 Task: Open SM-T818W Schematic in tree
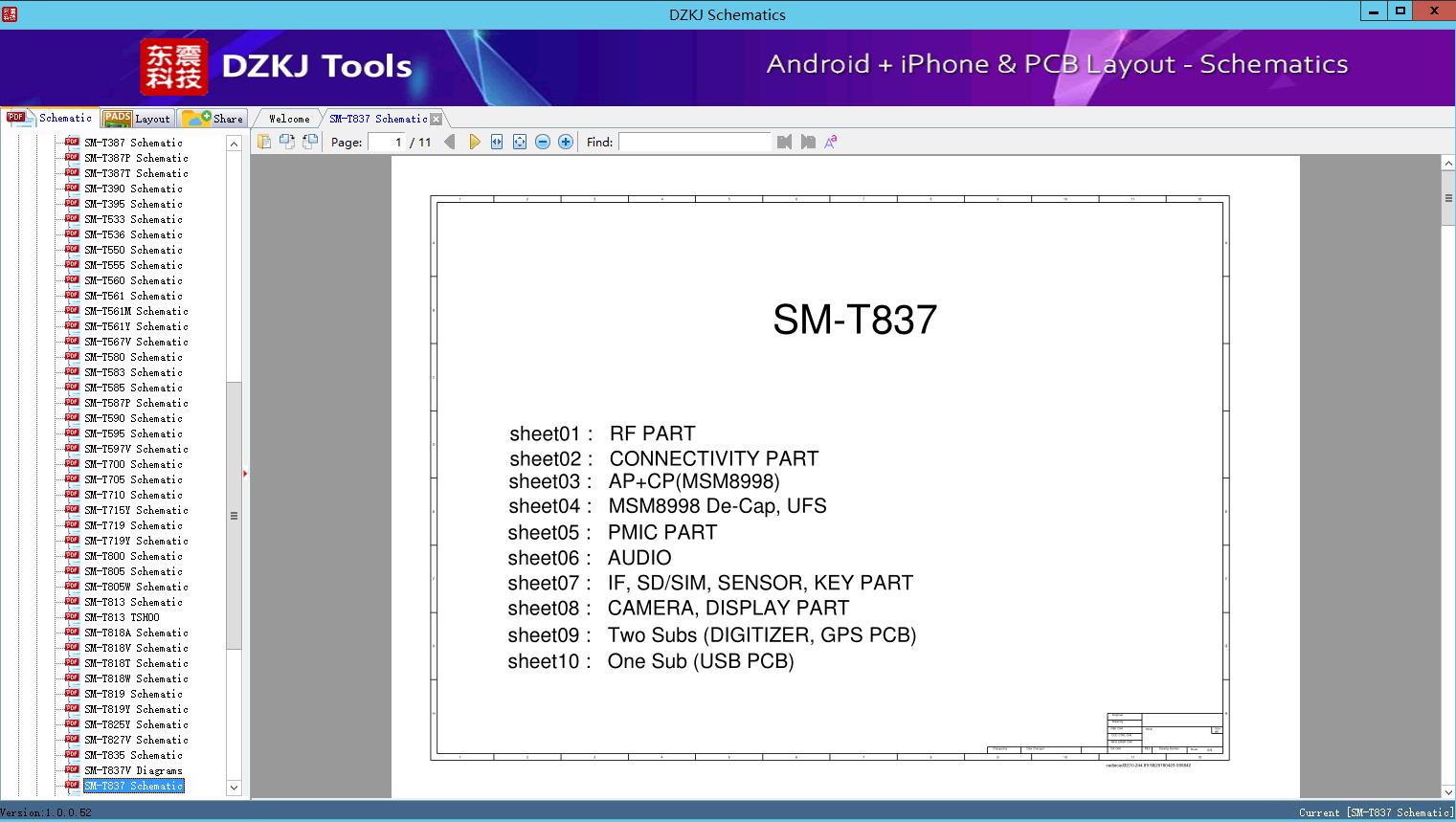136,678
